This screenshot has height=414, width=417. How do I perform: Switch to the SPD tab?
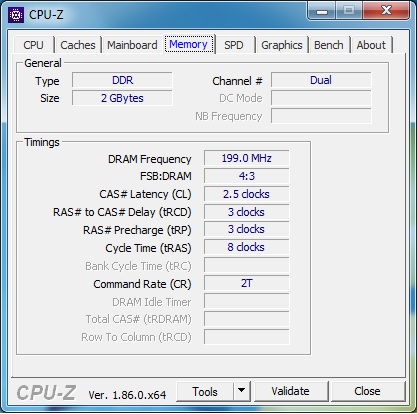[234, 45]
